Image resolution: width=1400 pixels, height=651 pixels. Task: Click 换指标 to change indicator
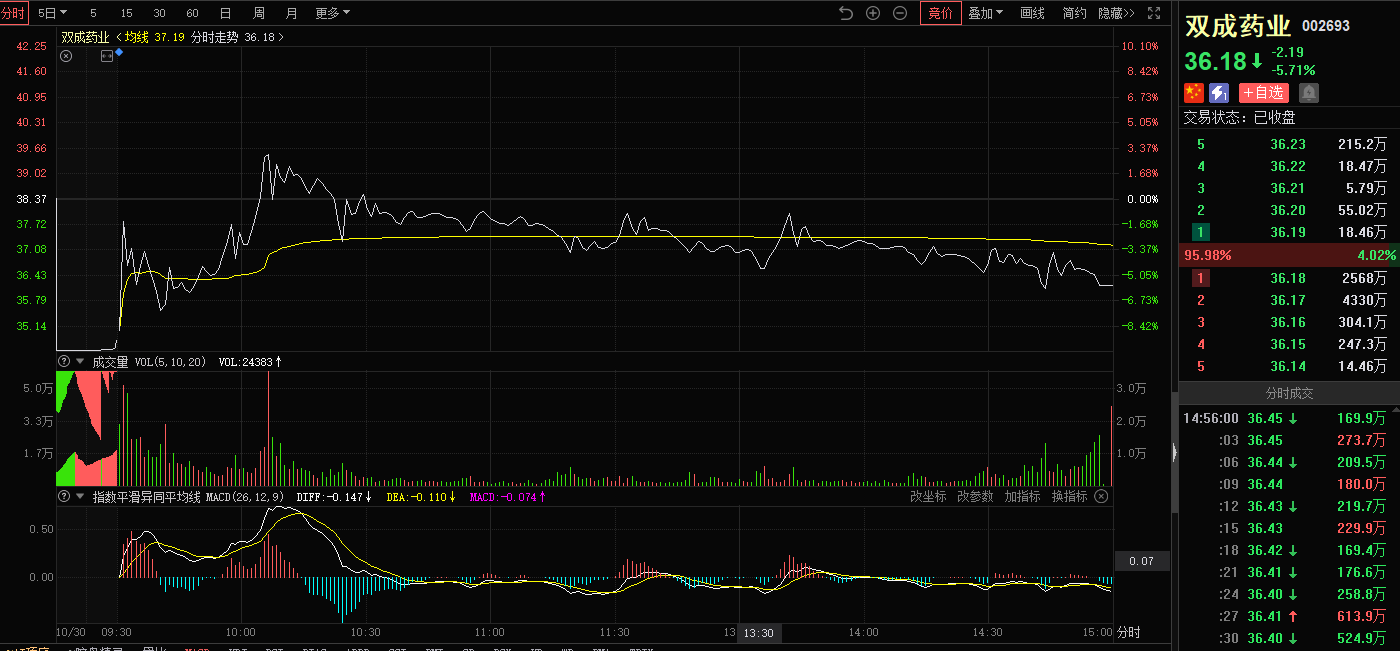pos(1069,496)
